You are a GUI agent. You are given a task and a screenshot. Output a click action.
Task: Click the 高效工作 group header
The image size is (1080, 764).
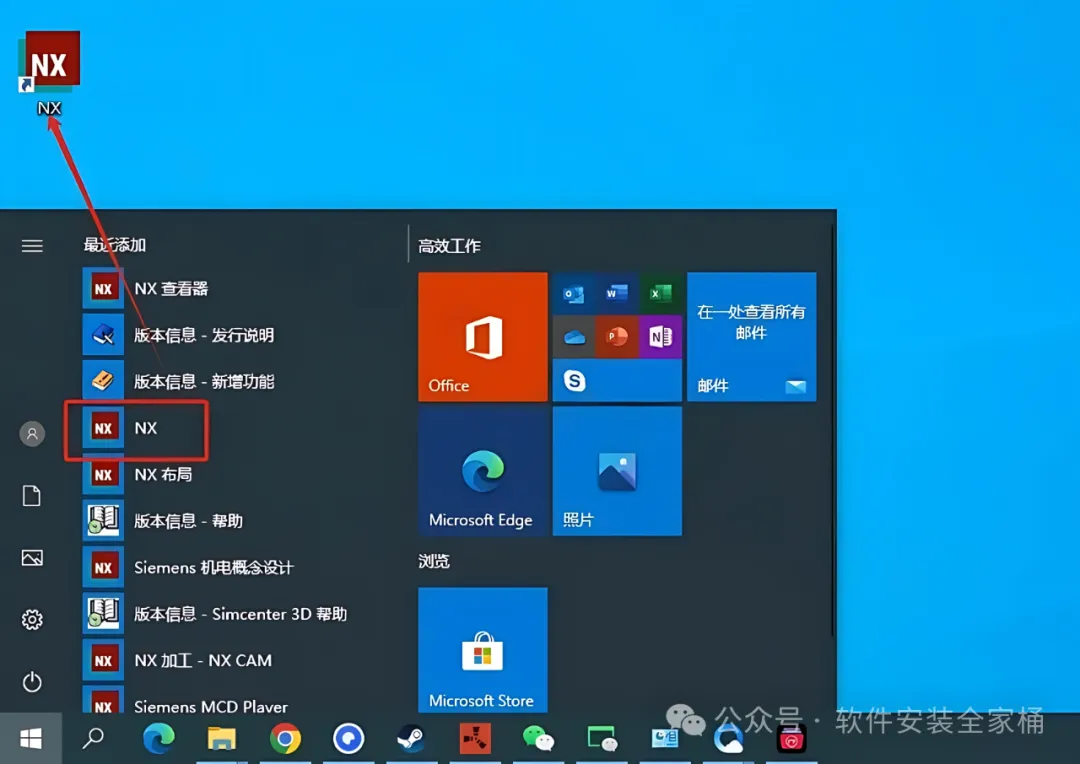(x=450, y=246)
